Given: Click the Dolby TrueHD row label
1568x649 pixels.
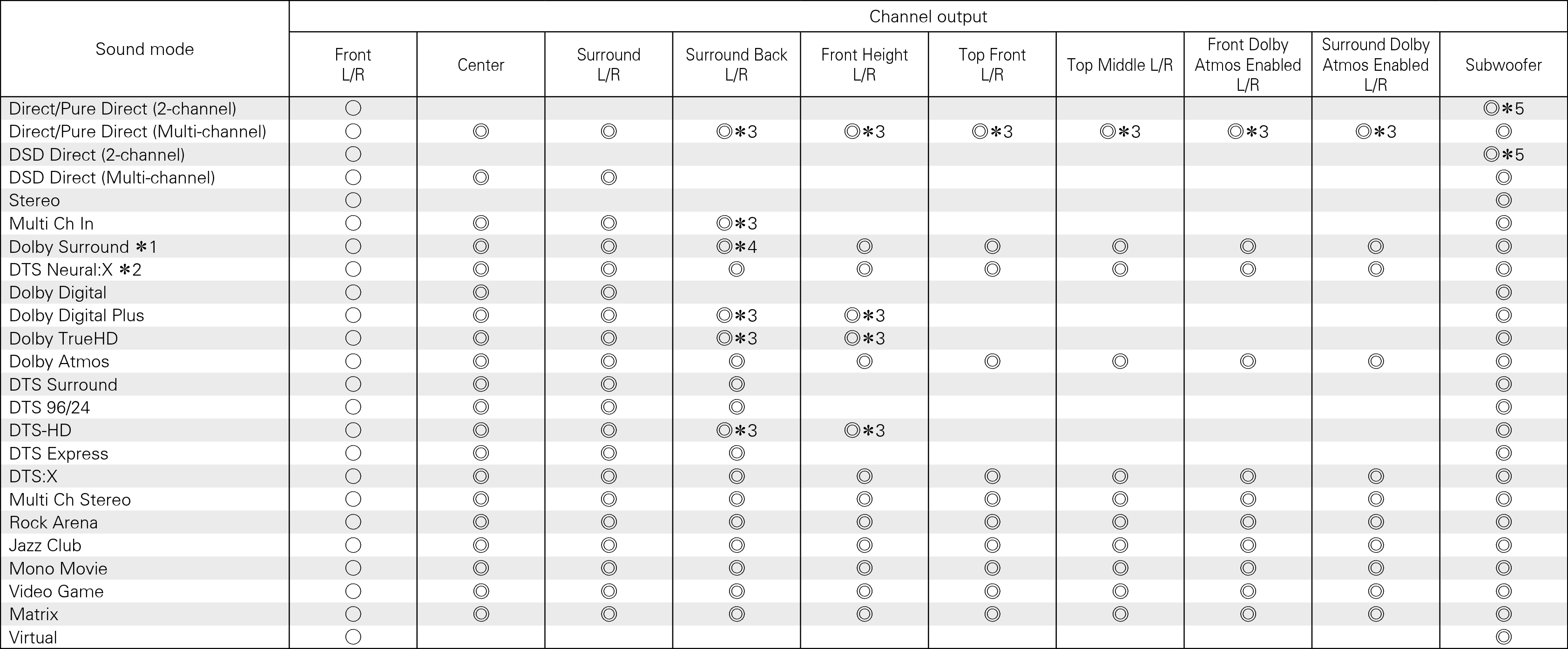Looking at the screenshot, I should (63, 338).
